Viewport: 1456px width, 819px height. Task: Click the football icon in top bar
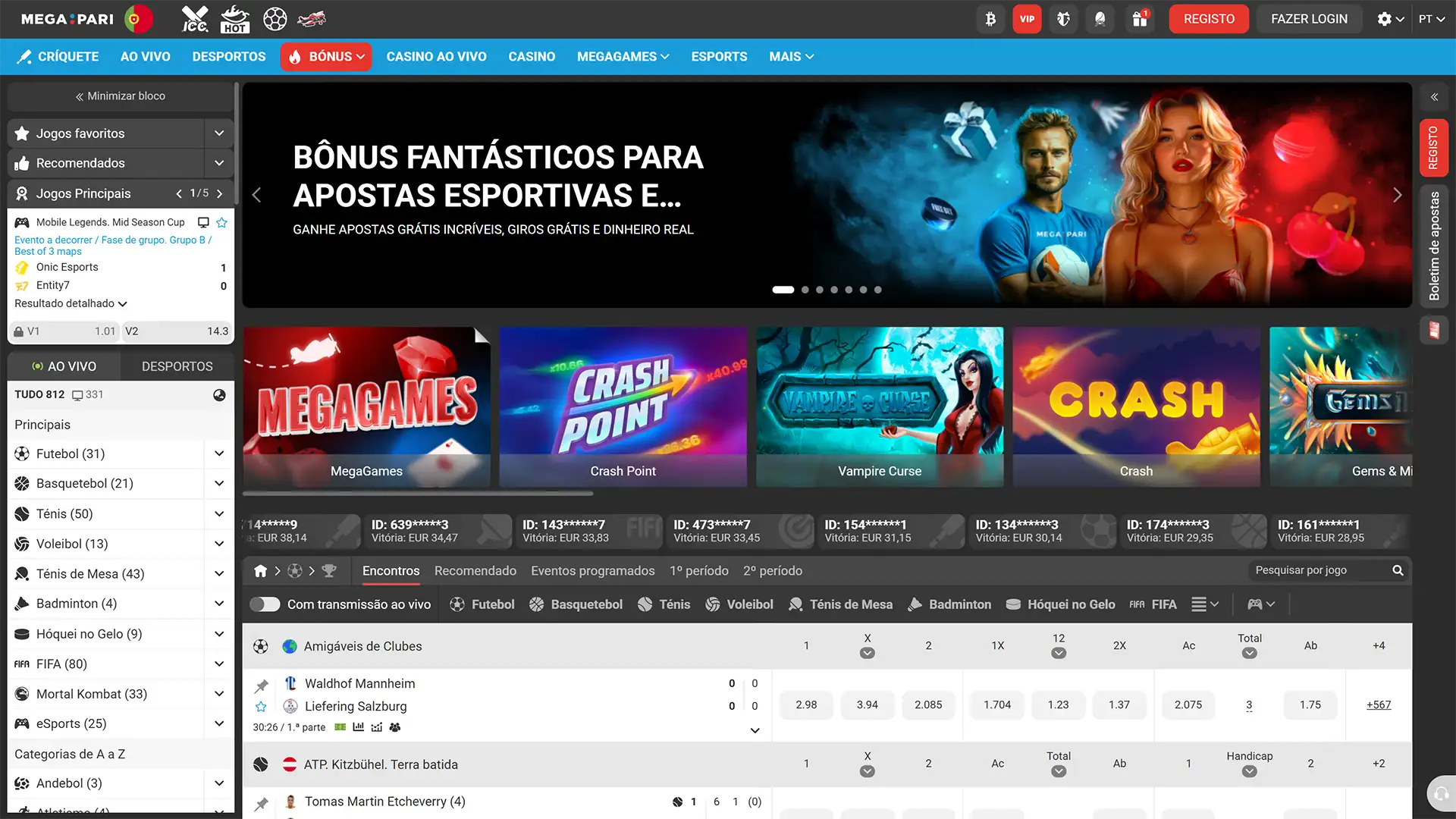tap(275, 19)
